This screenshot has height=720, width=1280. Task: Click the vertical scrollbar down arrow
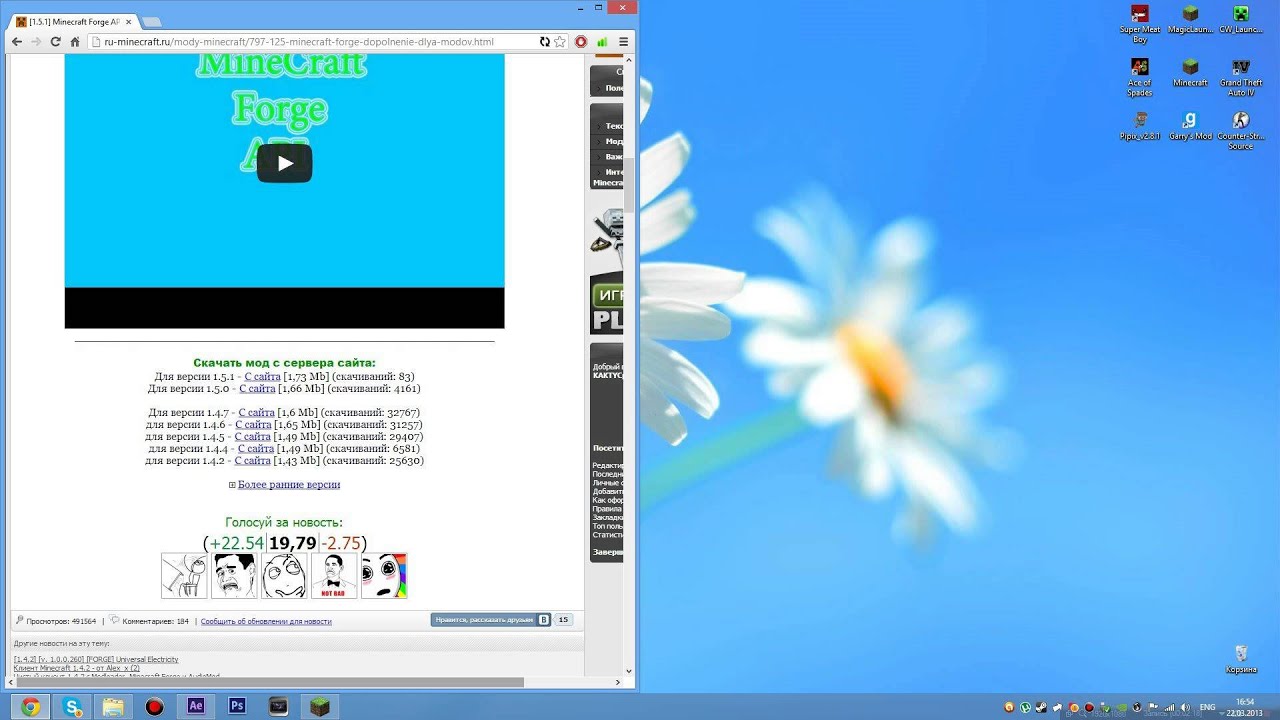(629, 671)
